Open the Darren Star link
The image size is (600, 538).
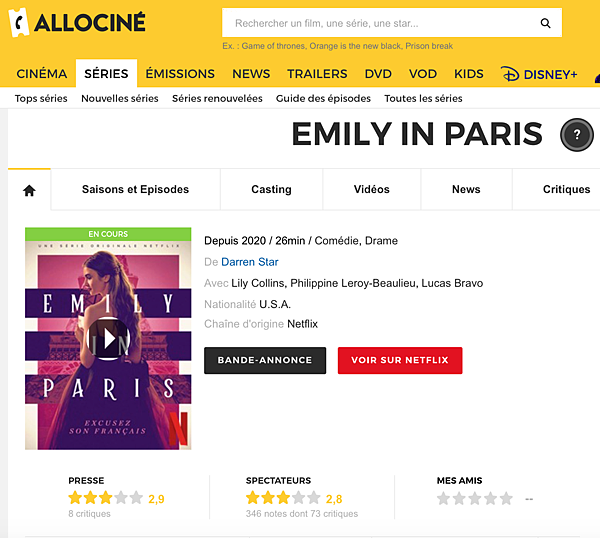point(250,262)
